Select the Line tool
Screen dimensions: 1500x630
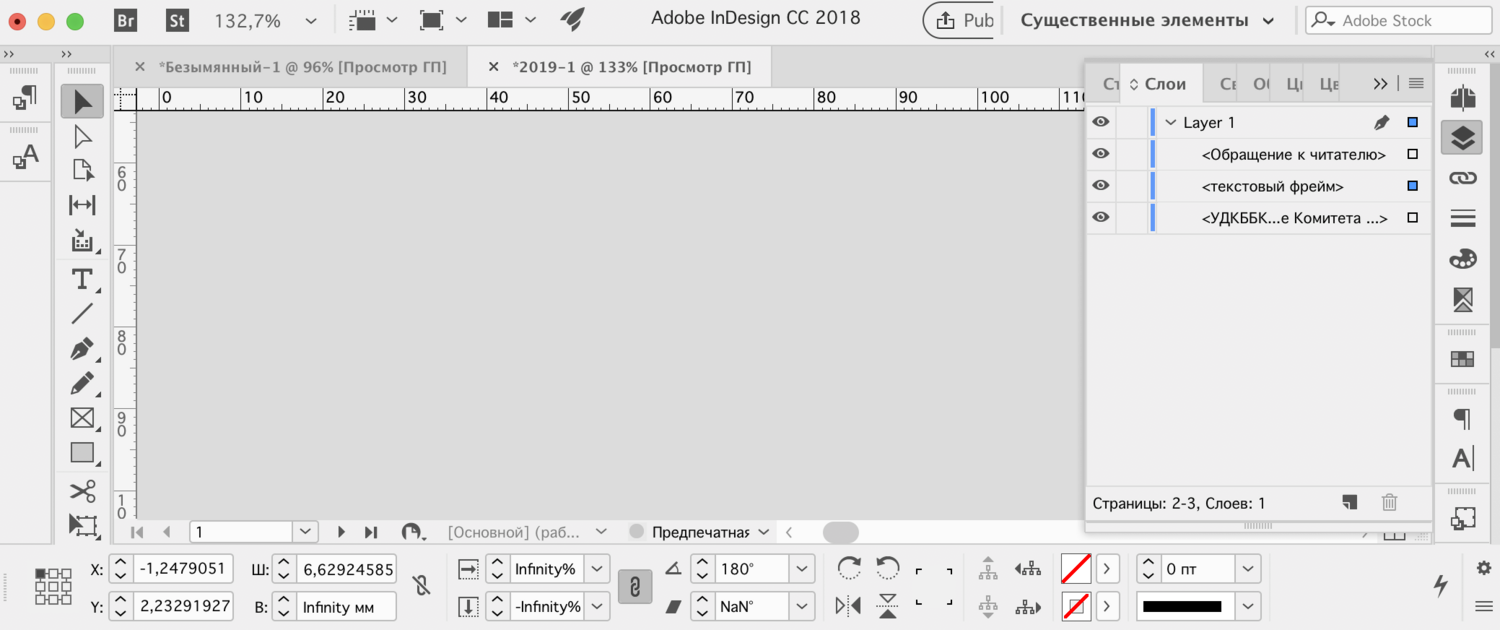(x=82, y=314)
